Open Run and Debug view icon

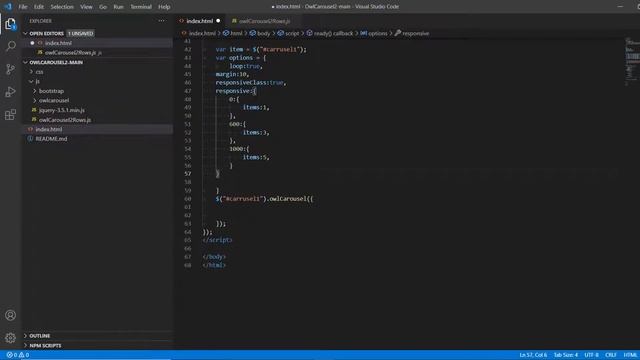pyautogui.click(x=11, y=92)
